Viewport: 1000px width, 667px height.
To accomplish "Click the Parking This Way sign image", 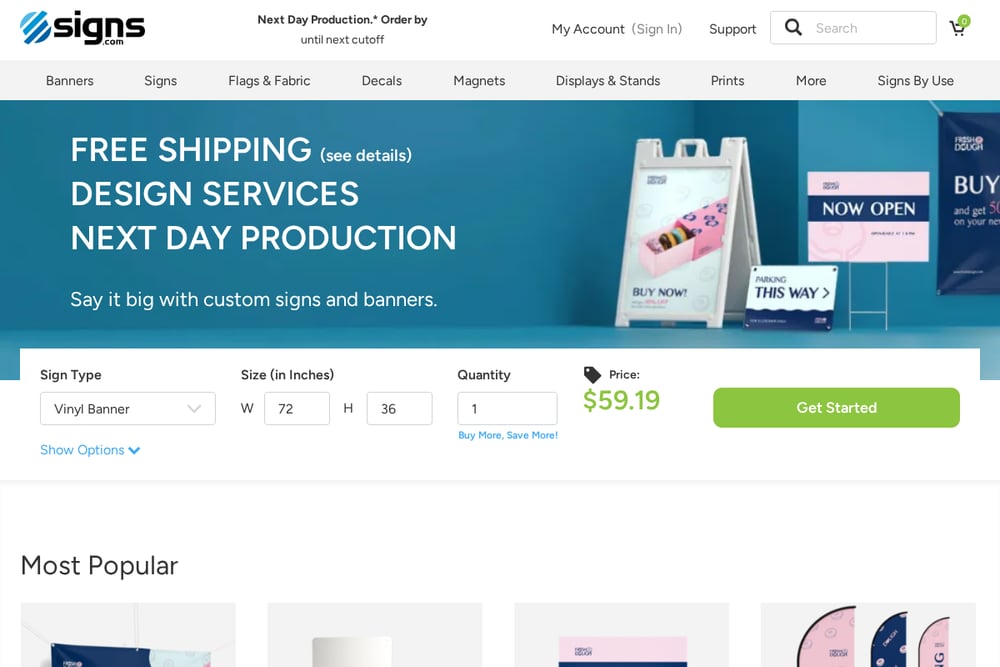I will point(791,298).
